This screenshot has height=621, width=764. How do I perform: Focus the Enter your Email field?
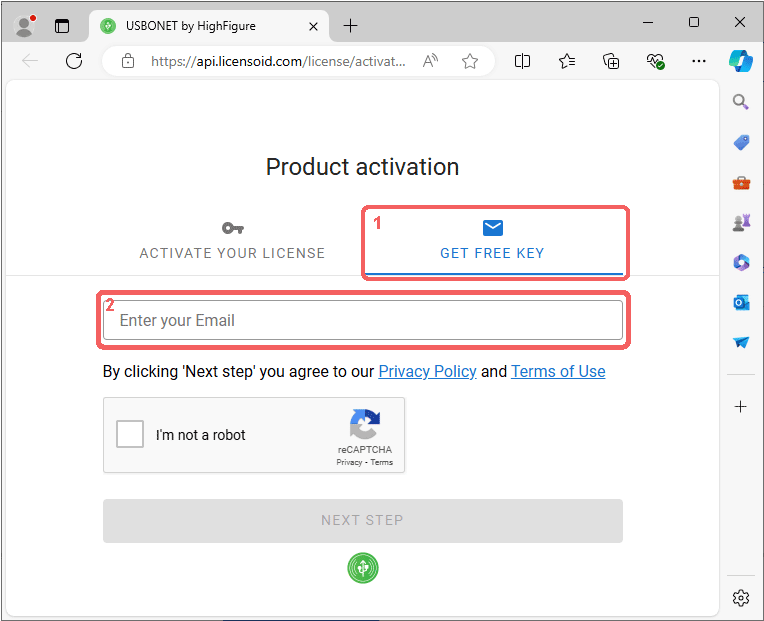click(x=363, y=320)
